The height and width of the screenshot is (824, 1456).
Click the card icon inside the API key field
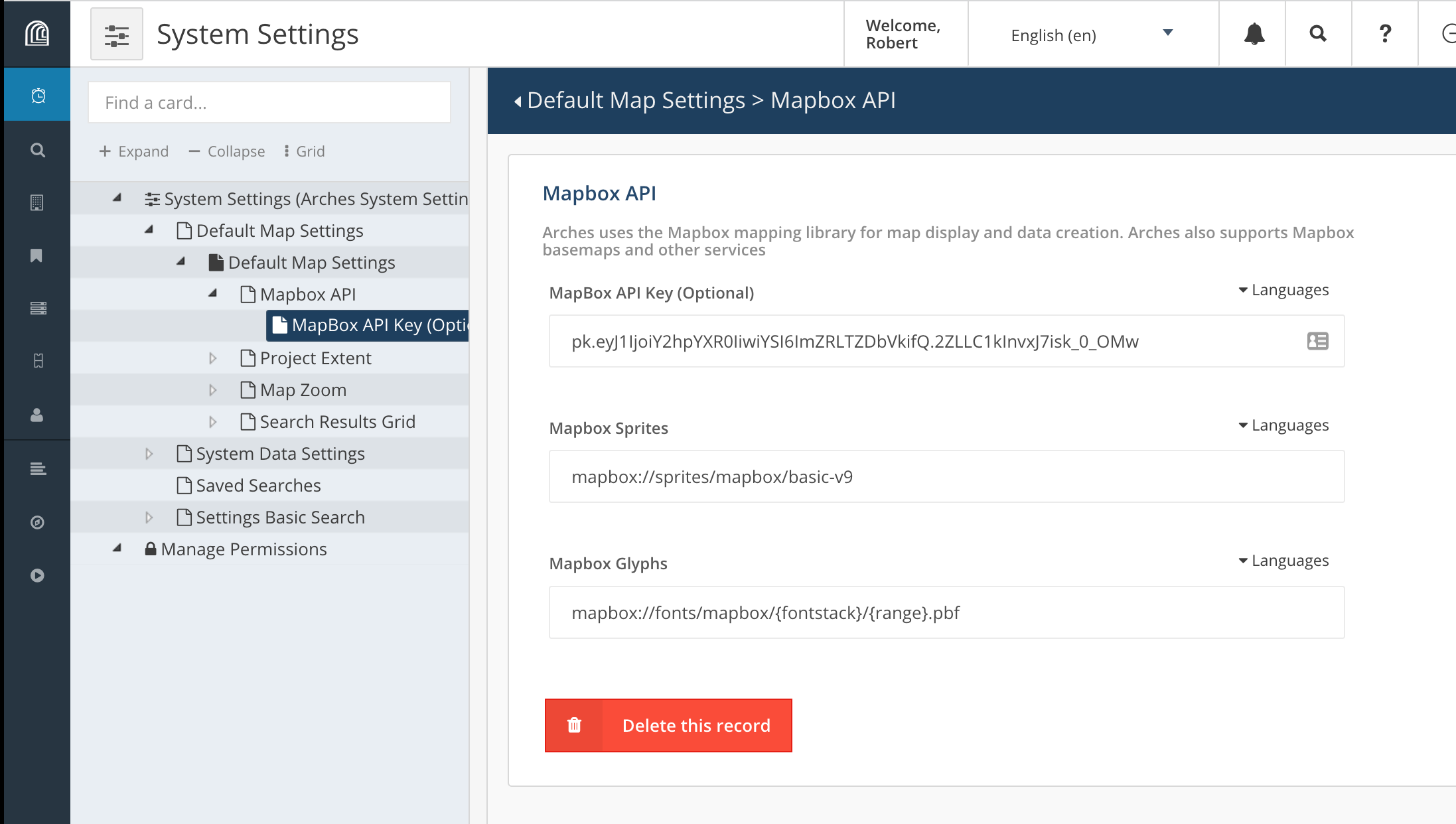pyautogui.click(x=1317, y=341)
